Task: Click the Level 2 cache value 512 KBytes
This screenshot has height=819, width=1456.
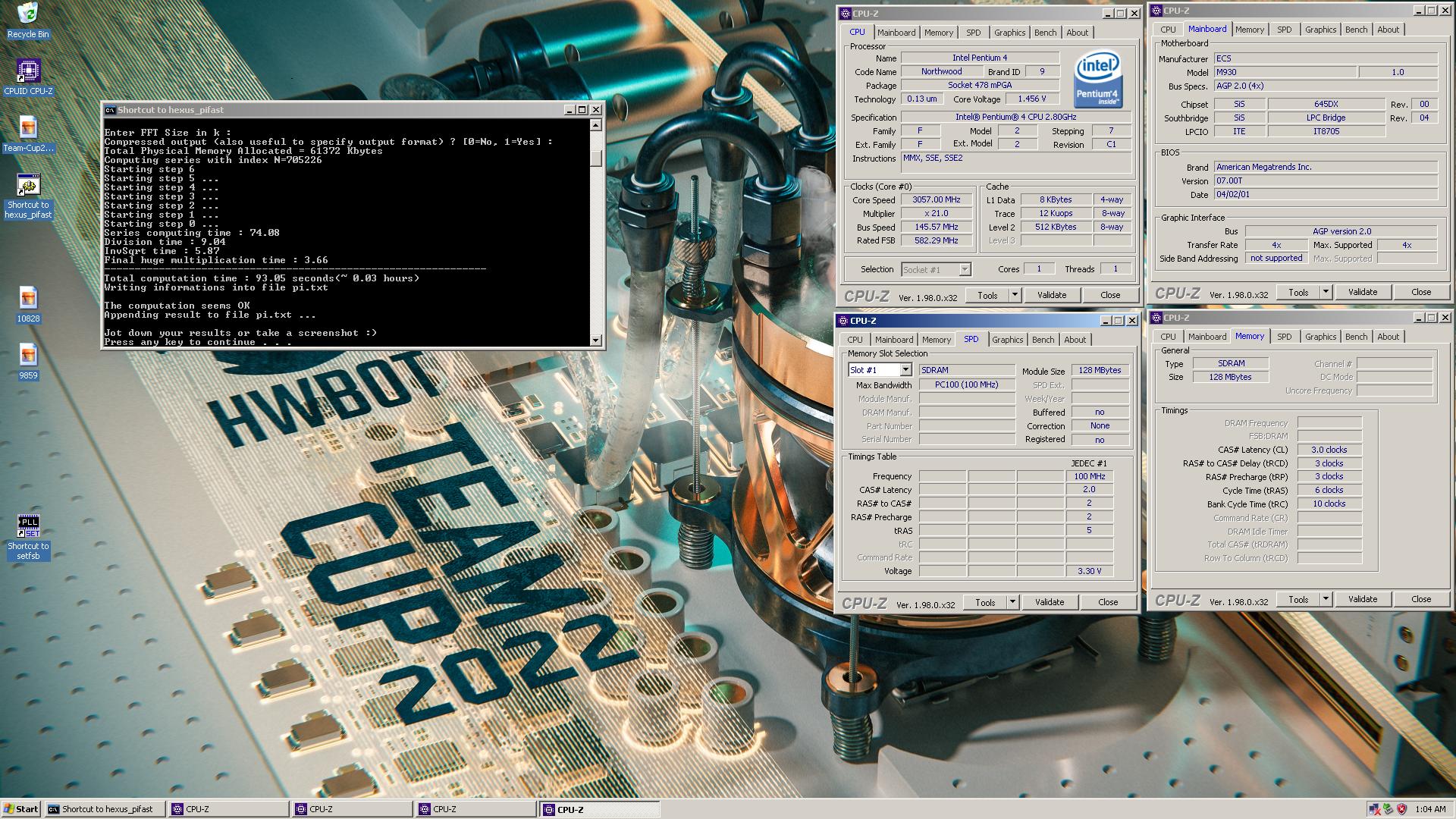Action: pyautogui.click(x=1056, y=227)
